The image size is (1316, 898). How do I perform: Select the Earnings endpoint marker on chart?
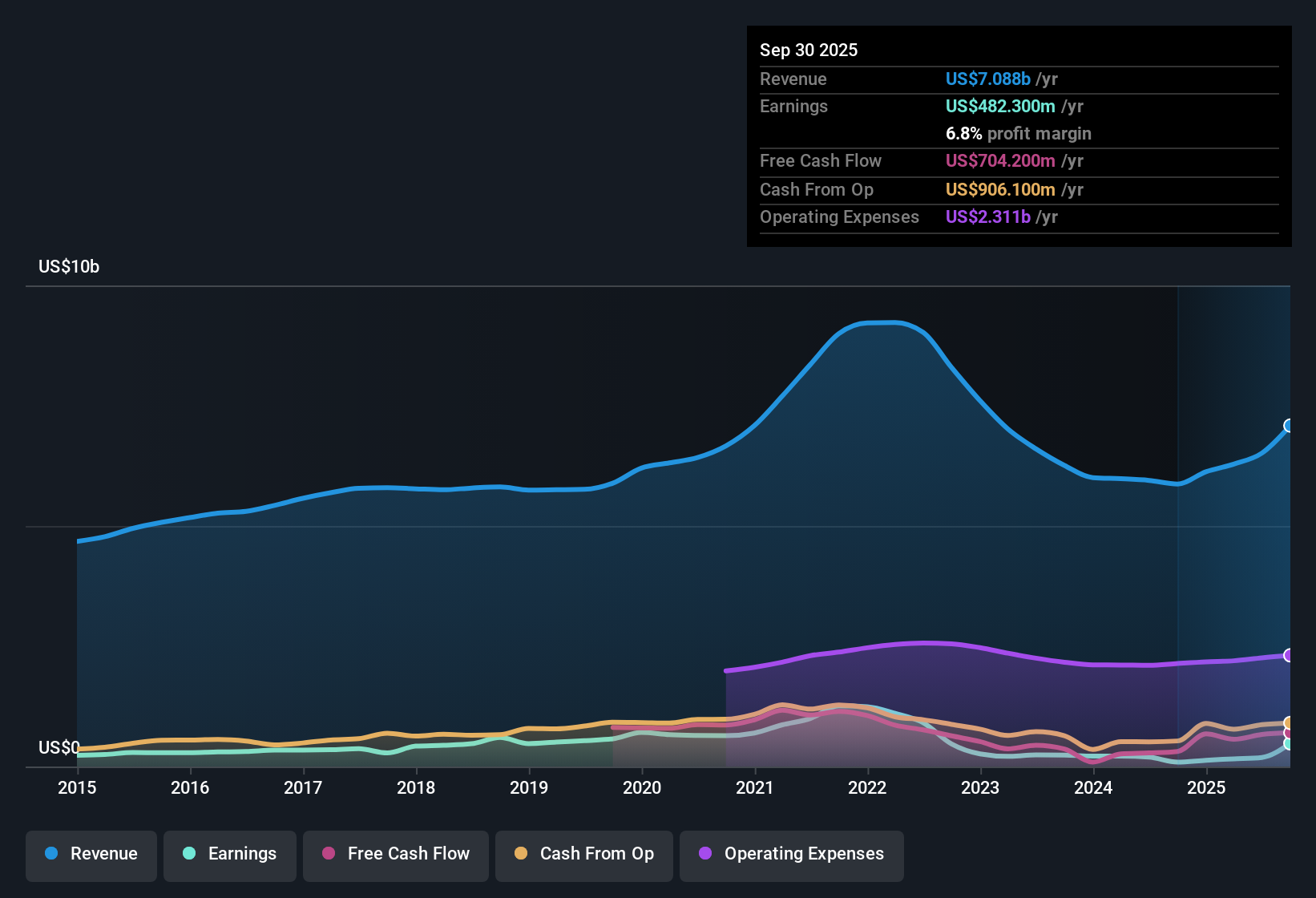(x=1290, y=743)
